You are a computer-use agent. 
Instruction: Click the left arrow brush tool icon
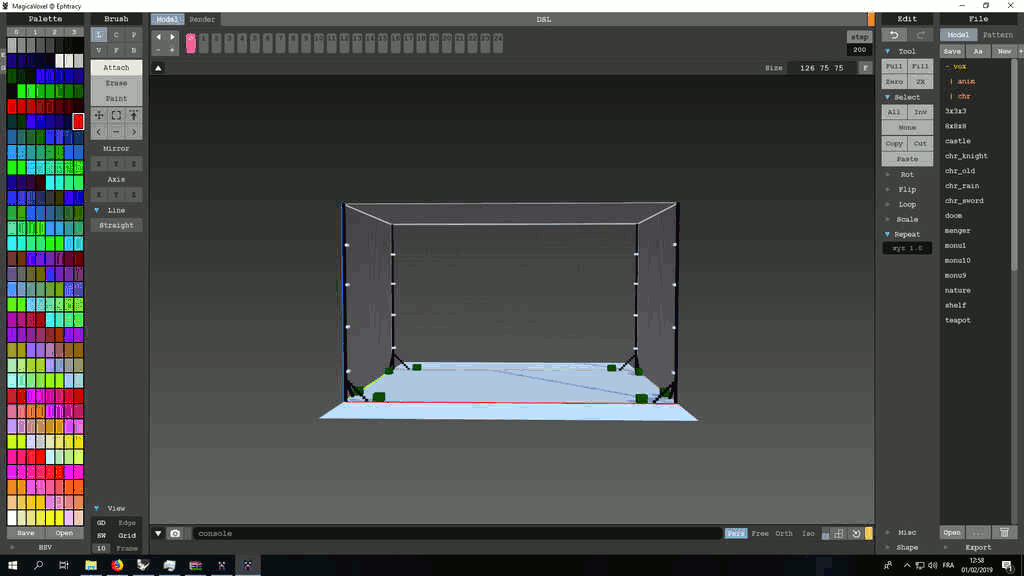coord(99,131)
